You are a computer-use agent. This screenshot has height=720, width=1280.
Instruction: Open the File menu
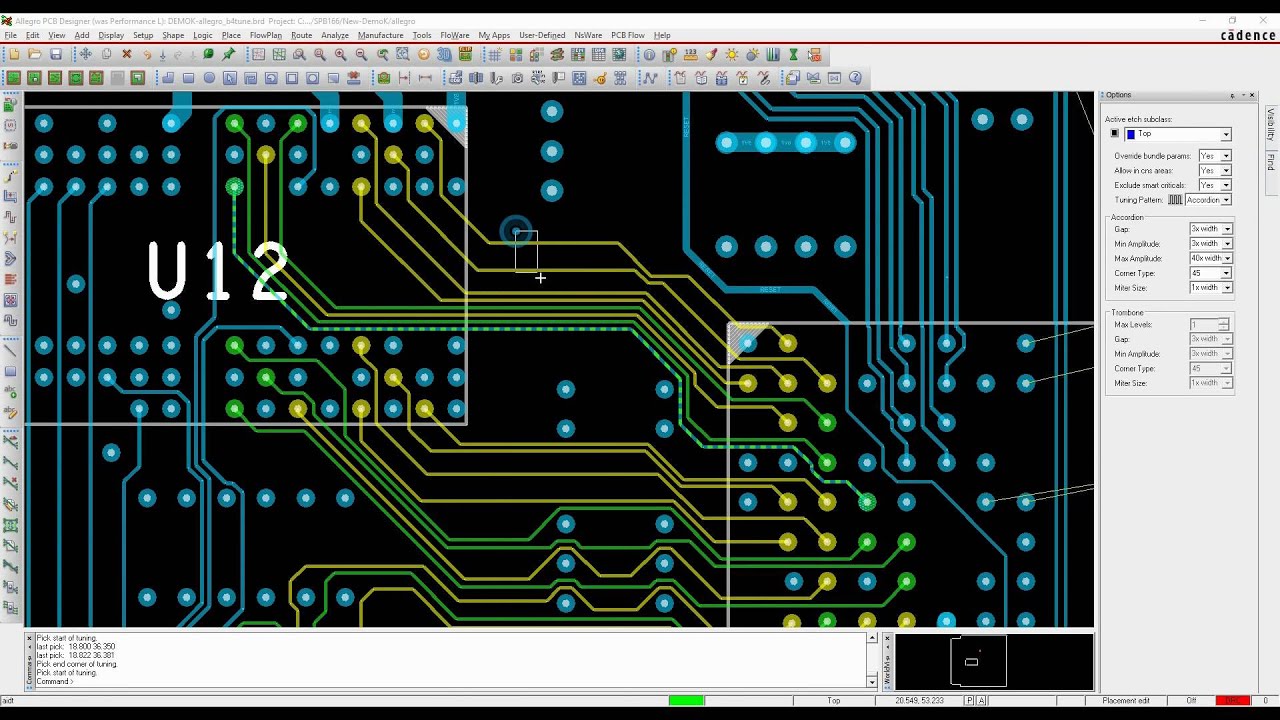pyautogui.click(x=10, y=35)
